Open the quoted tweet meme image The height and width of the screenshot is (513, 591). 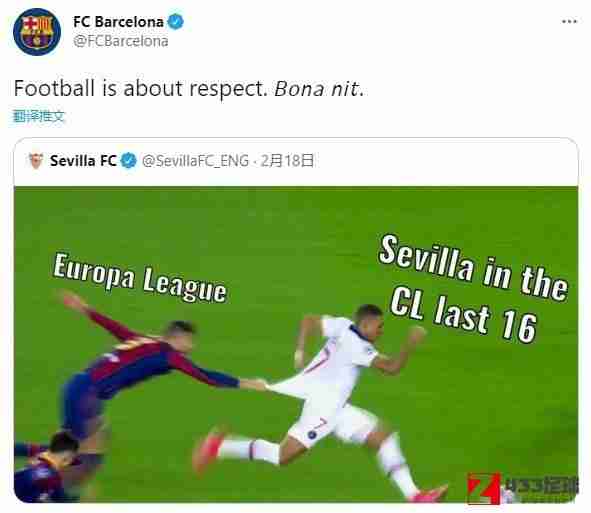296,345
